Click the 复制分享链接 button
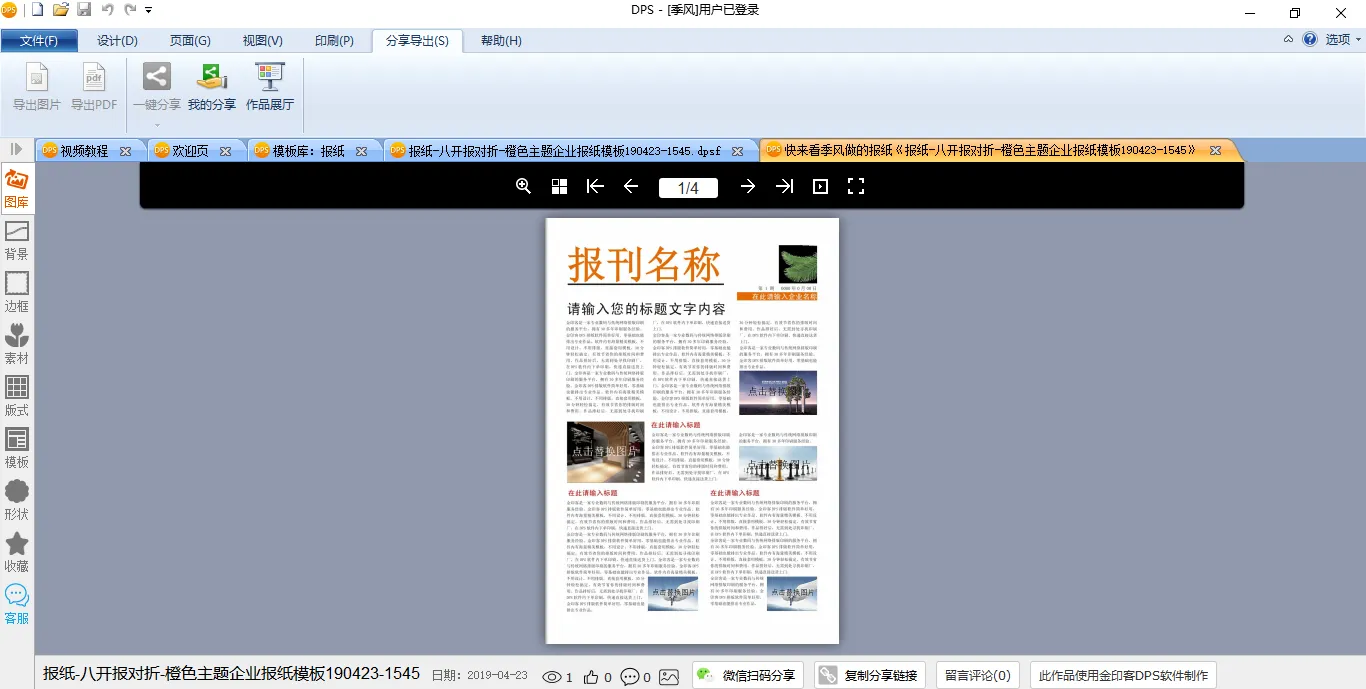Screen dimensions: 1366x689 click(x=869, y=676)
